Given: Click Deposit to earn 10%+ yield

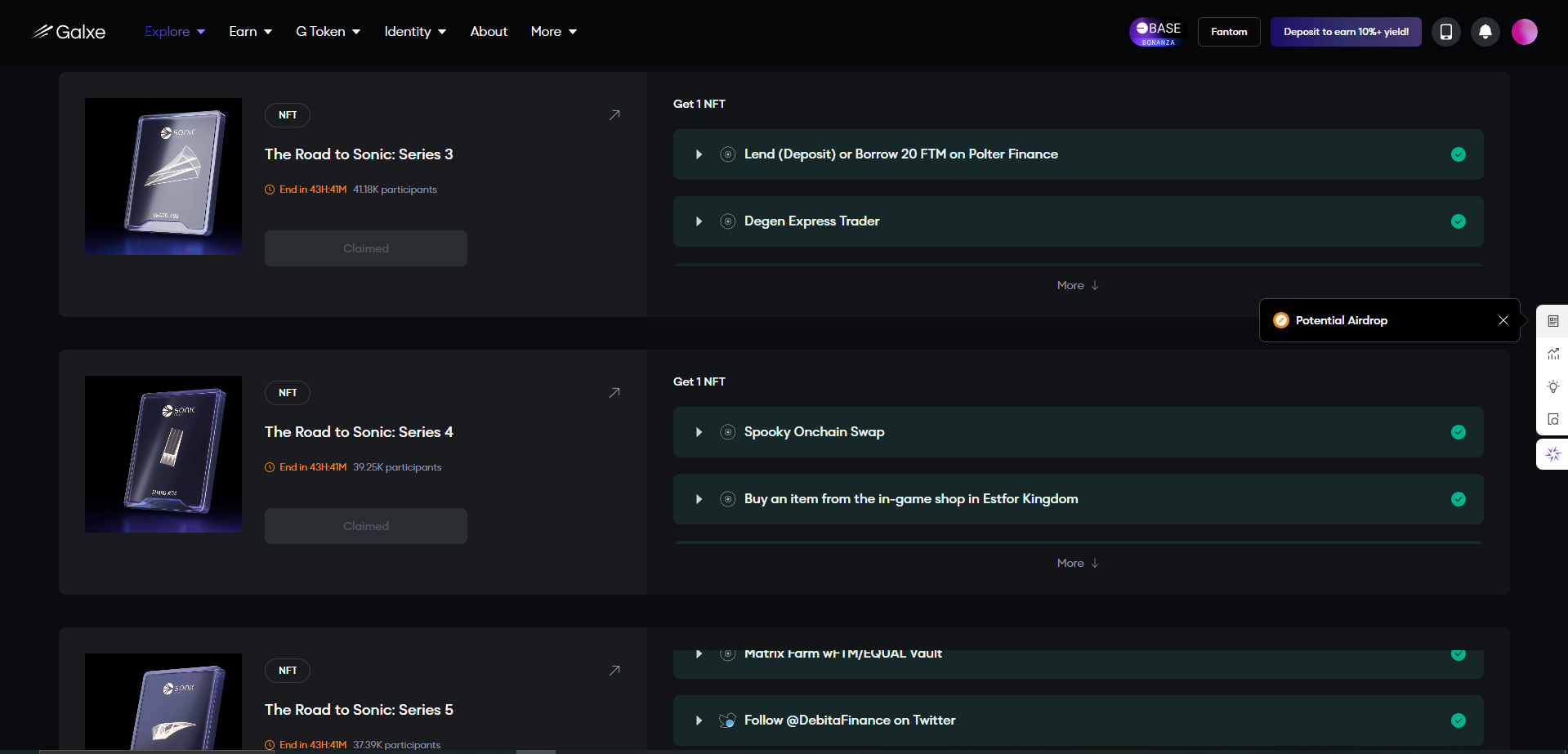Looking at the screenshot, I should 1346,32.
